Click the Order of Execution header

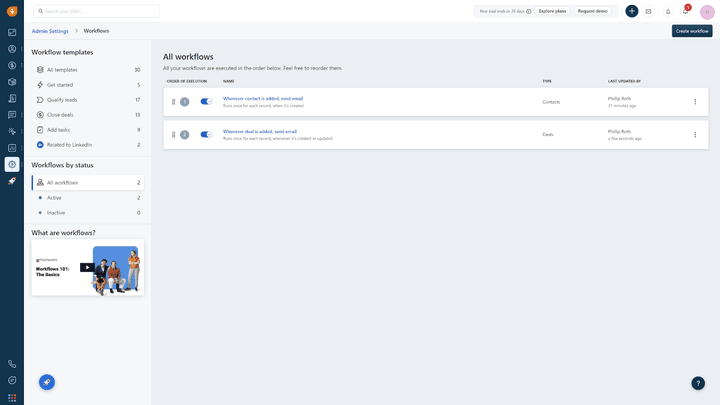[187, 81]
